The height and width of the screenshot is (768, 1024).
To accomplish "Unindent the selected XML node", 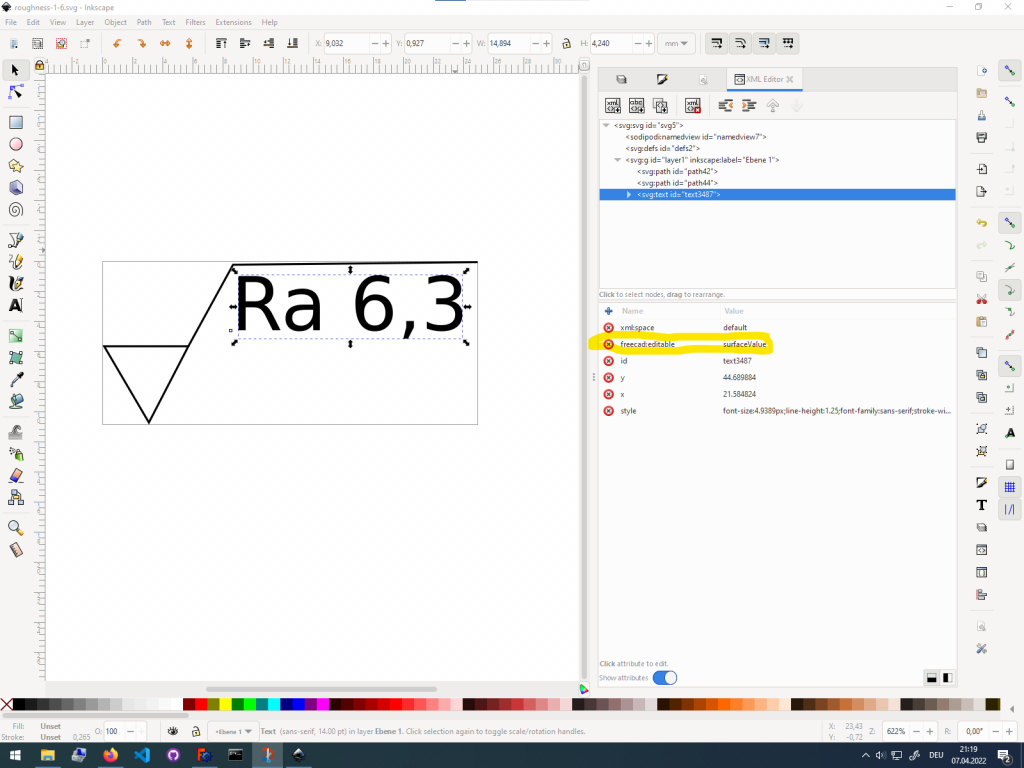I will pos(725,105).
